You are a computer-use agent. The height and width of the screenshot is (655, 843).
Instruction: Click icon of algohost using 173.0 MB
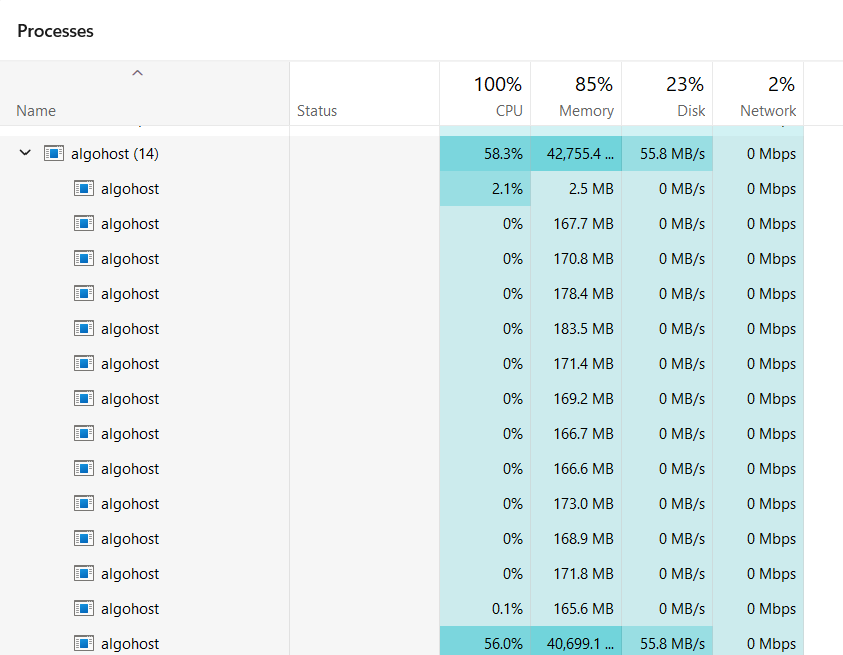[84, 504]
